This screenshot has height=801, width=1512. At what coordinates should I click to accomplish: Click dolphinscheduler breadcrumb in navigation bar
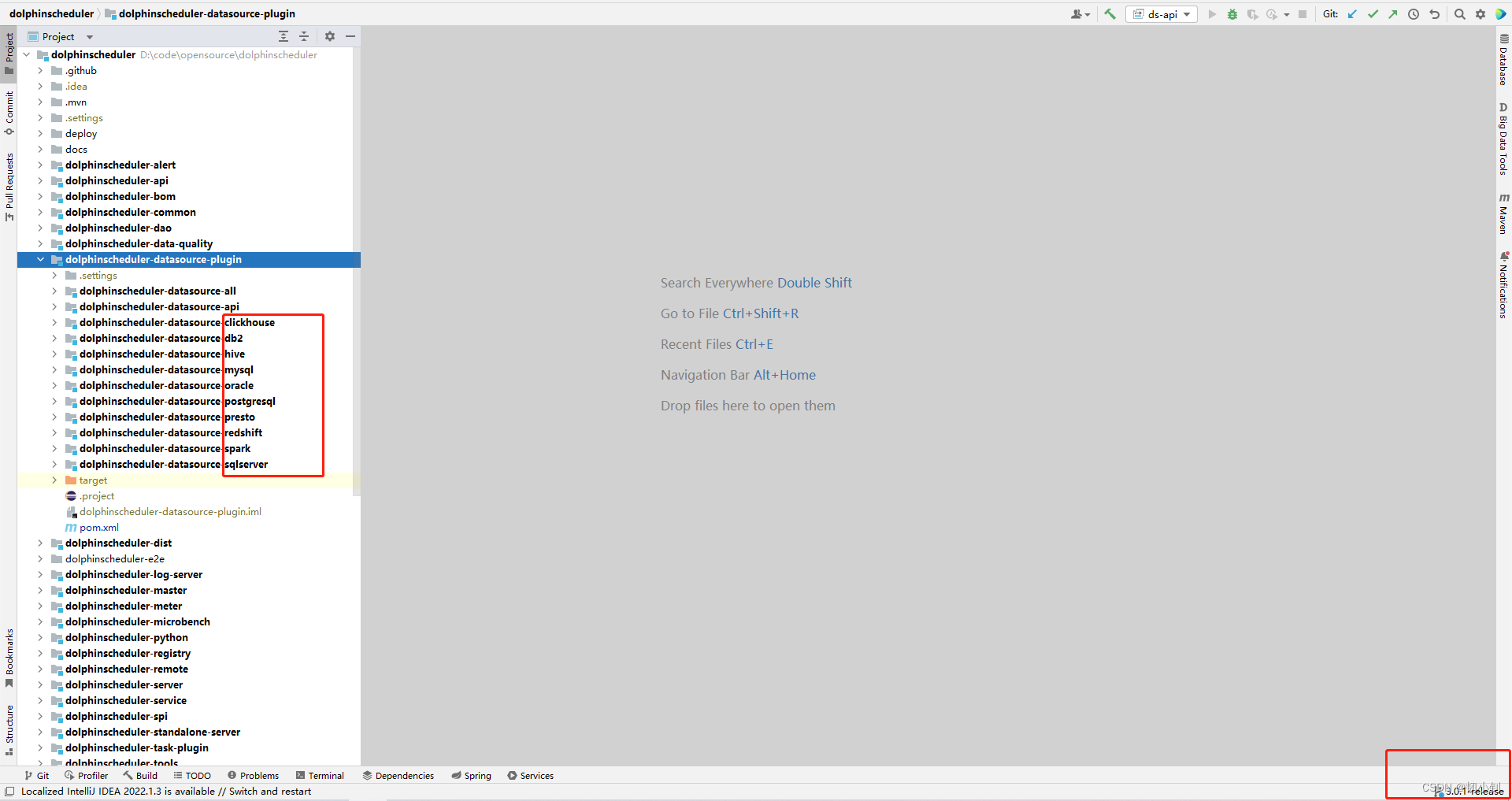51,13
